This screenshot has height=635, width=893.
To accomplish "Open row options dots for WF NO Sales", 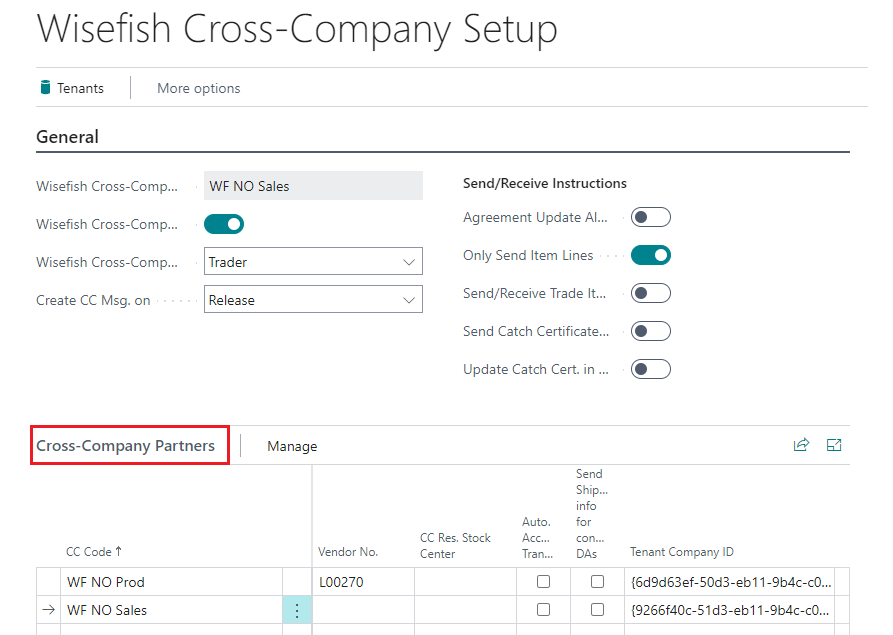I will 297,610.
